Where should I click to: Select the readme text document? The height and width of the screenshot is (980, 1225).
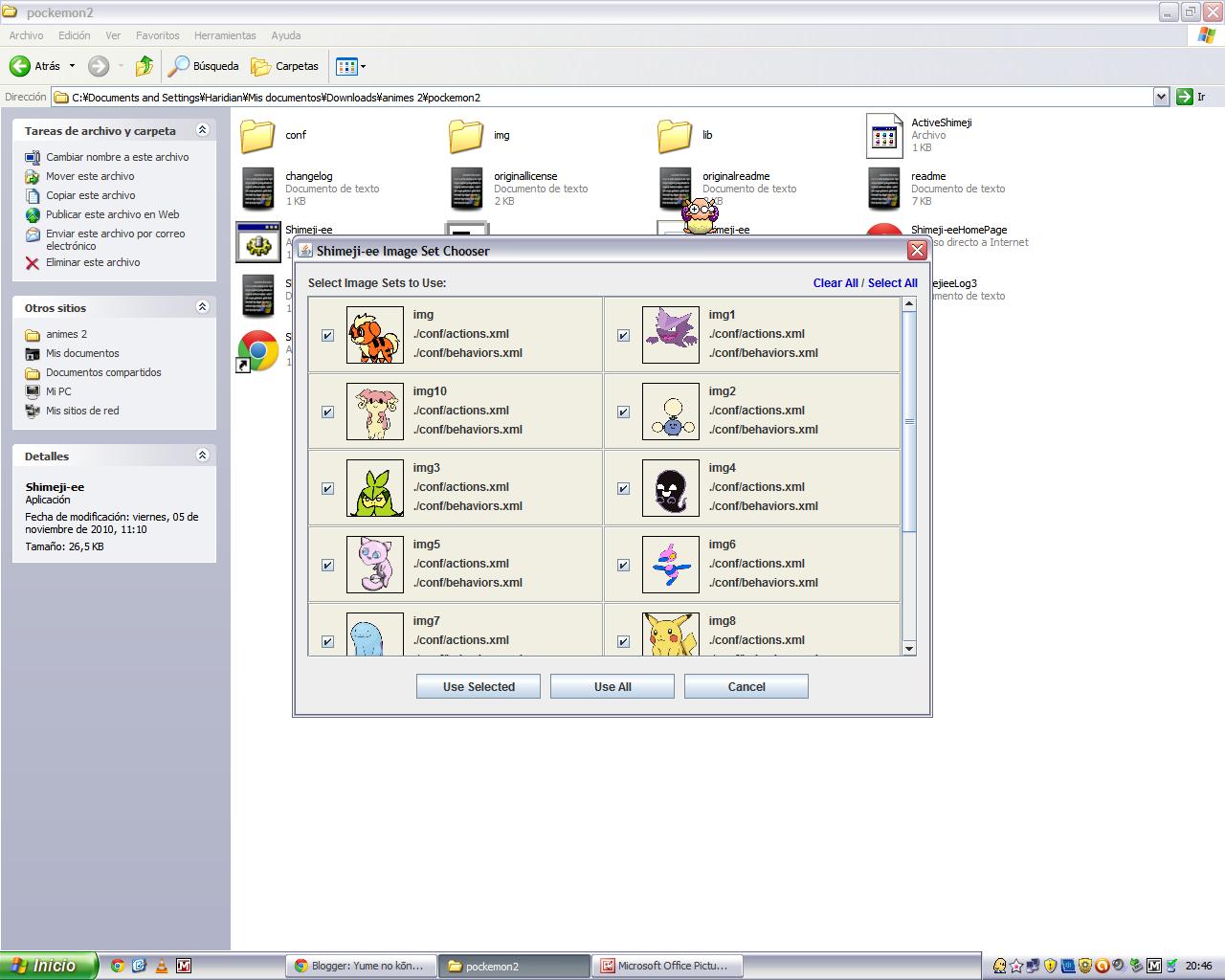884,189
